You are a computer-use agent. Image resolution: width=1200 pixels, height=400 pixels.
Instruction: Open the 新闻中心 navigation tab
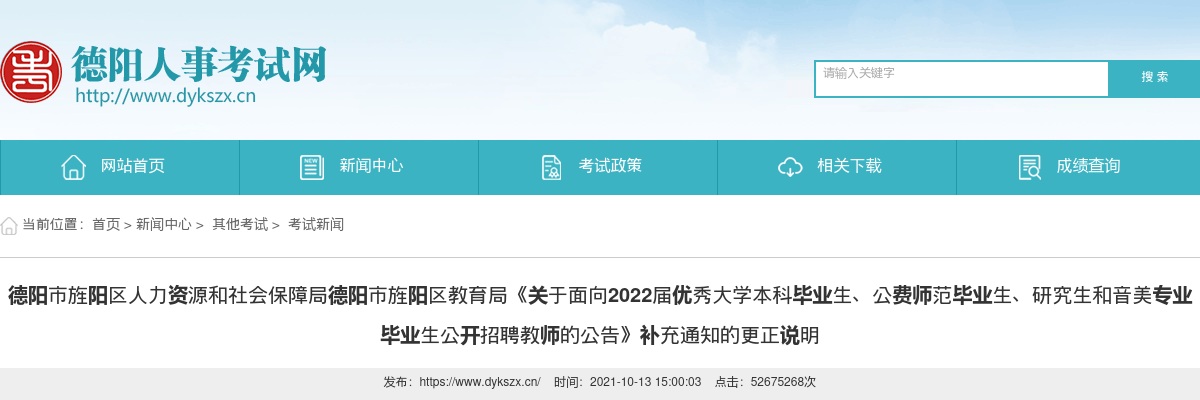[359, 167]
